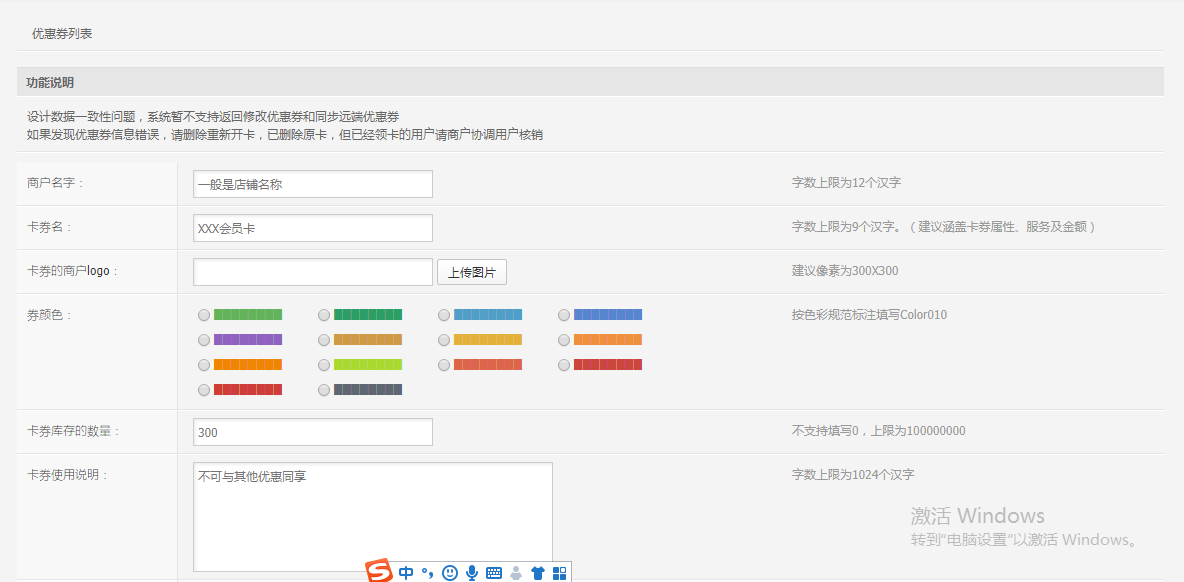
Task: Open IME toolbox grid icon
Action: point(560,573)
